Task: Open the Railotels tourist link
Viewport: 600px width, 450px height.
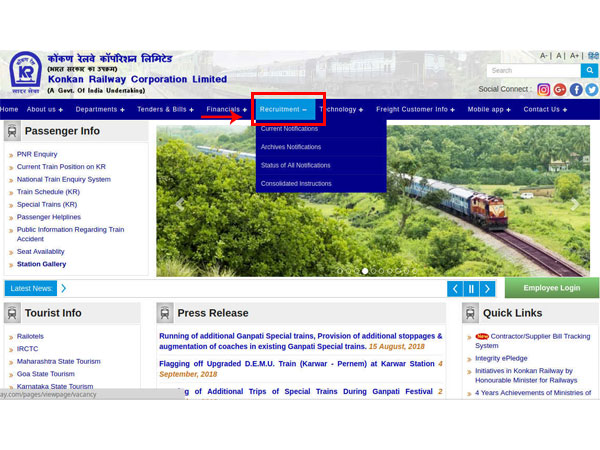Action: [30, 336]
